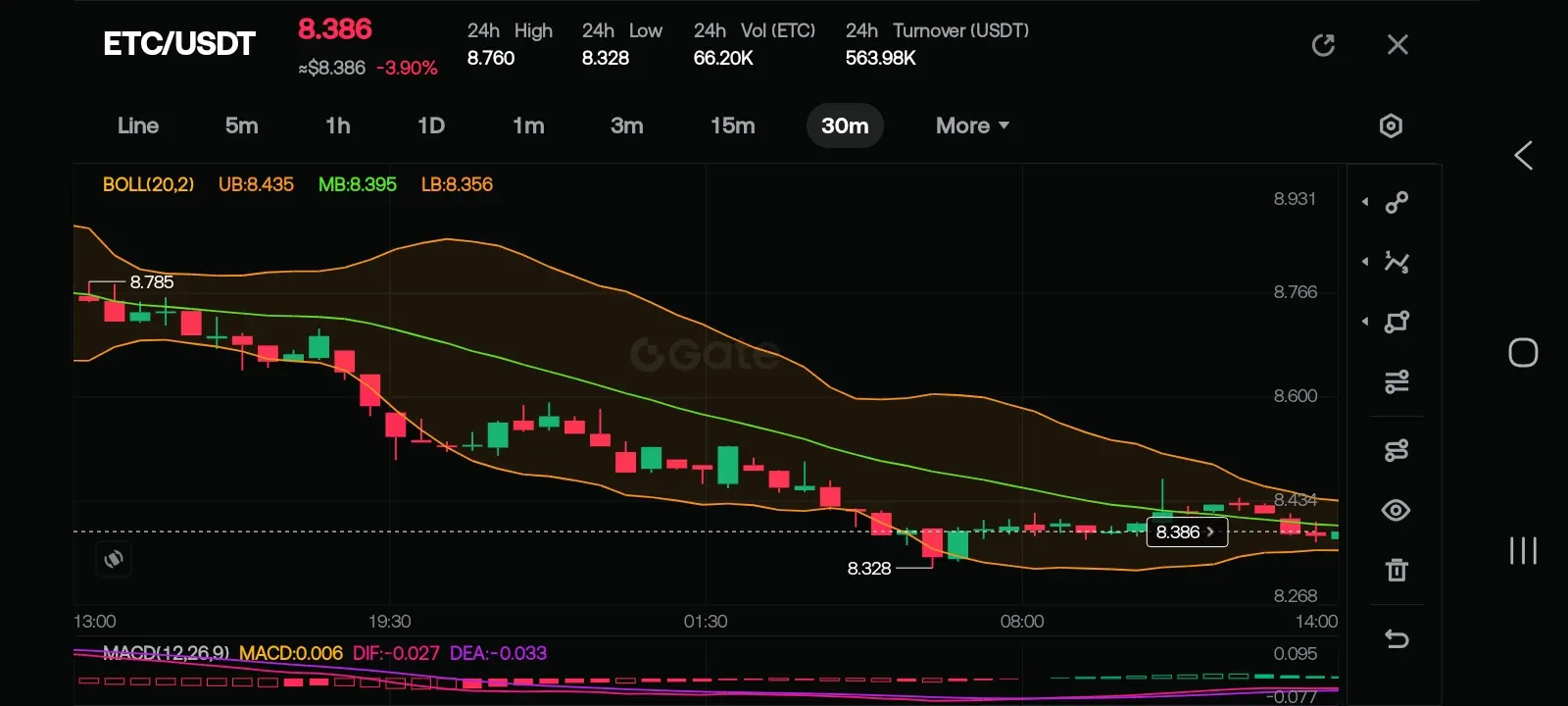The width and height of the screenshot is (1568, 706).
Task: Tap the ETC/USDT pair title
Action: pos(179,44)
